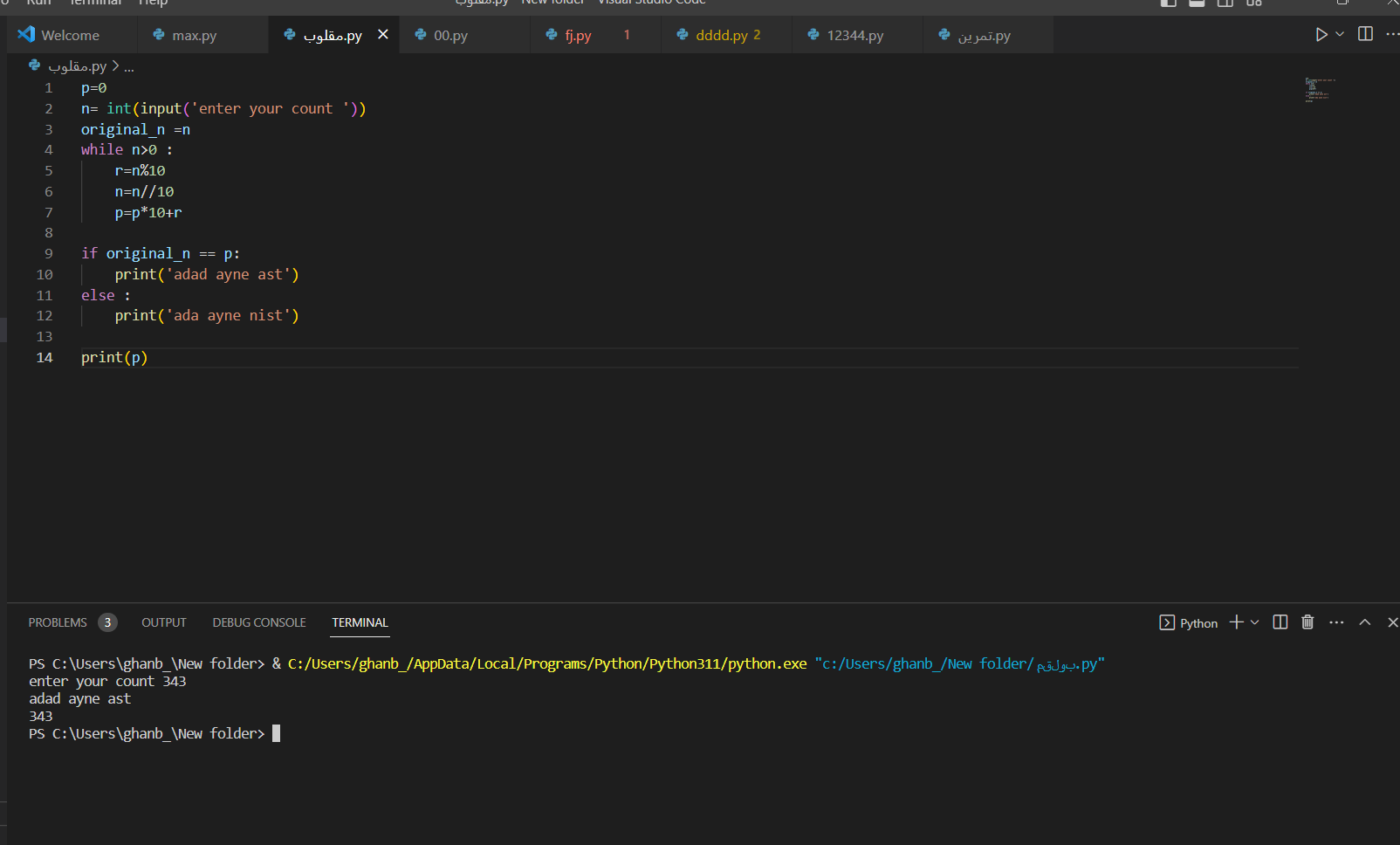Click the Python icon on تمرین.py tab
1400x845 pixels.
tap(944, 35)
